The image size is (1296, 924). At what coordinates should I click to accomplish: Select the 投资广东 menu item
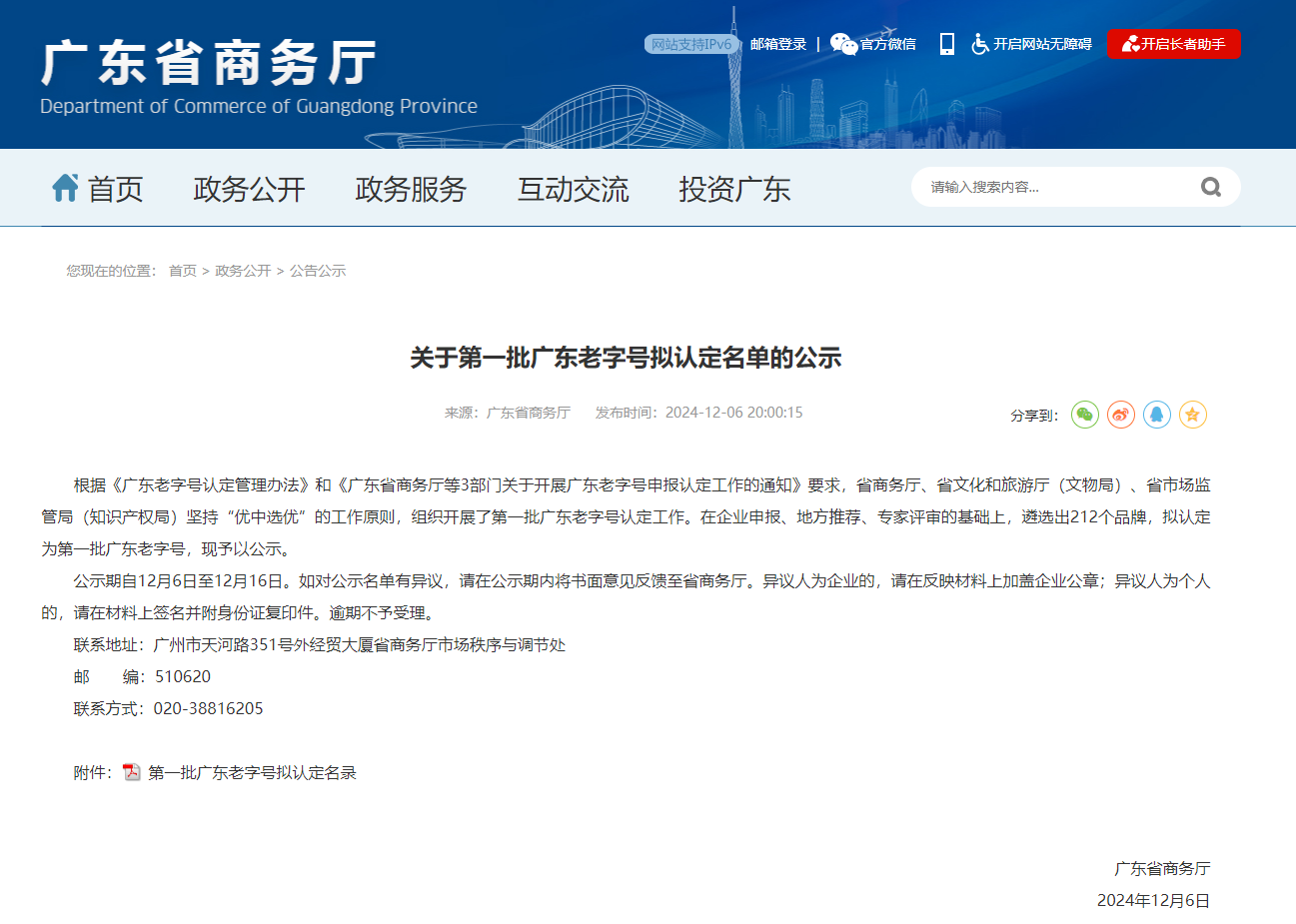coord(734,189)
